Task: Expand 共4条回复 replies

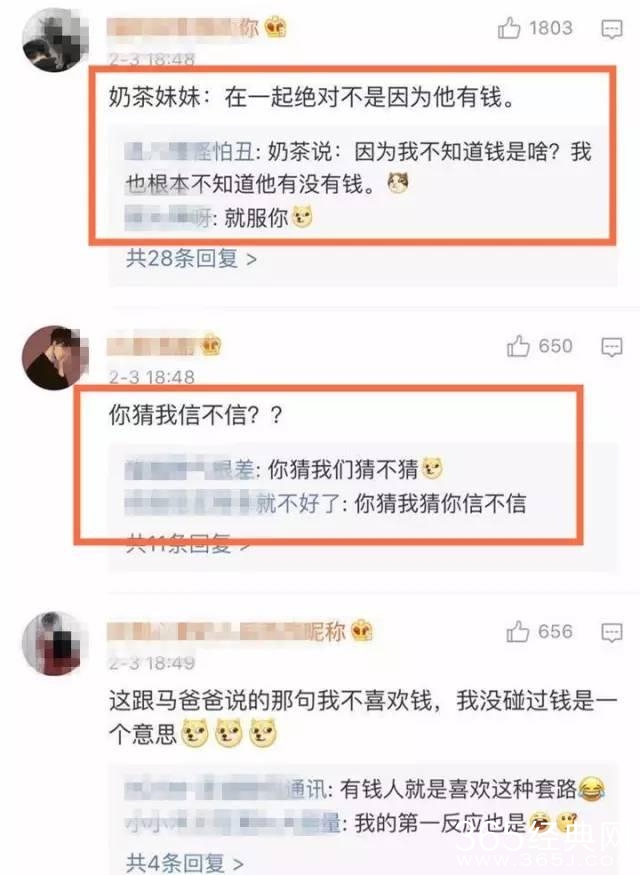Action: pyautogui.click(x=185, y=863)
